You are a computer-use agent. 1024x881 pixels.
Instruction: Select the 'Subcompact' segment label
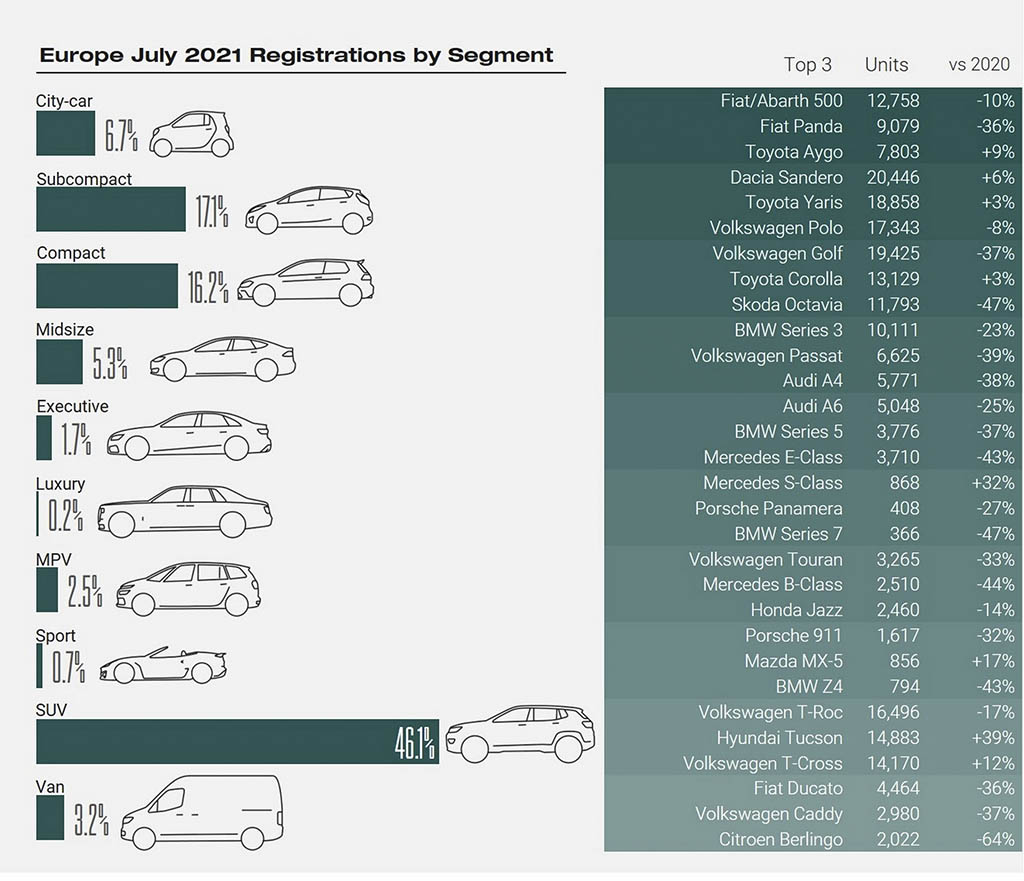coord(84,178)
